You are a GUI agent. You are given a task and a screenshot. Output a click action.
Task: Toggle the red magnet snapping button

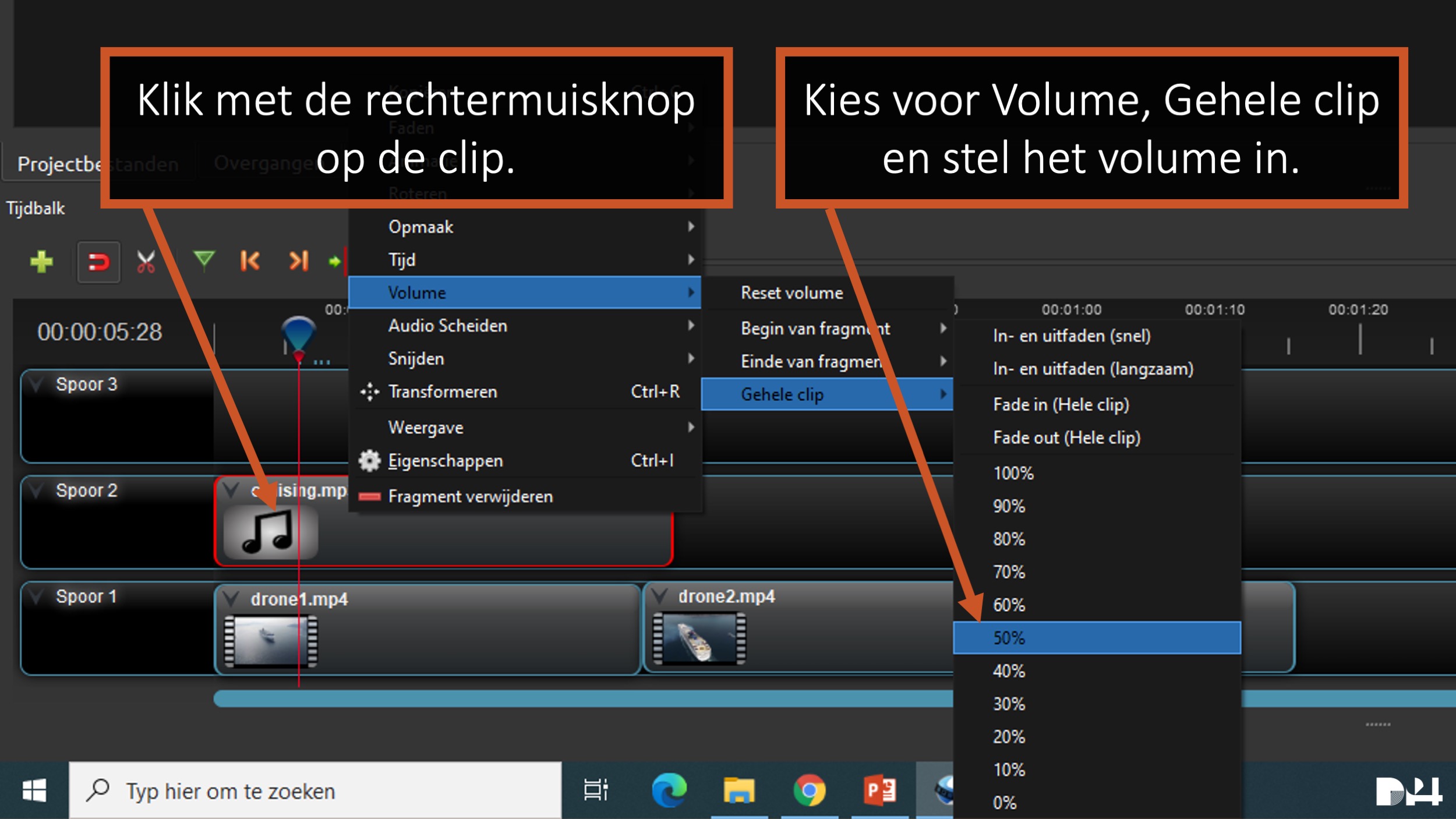pyautogui.click(x=98, y=262)
